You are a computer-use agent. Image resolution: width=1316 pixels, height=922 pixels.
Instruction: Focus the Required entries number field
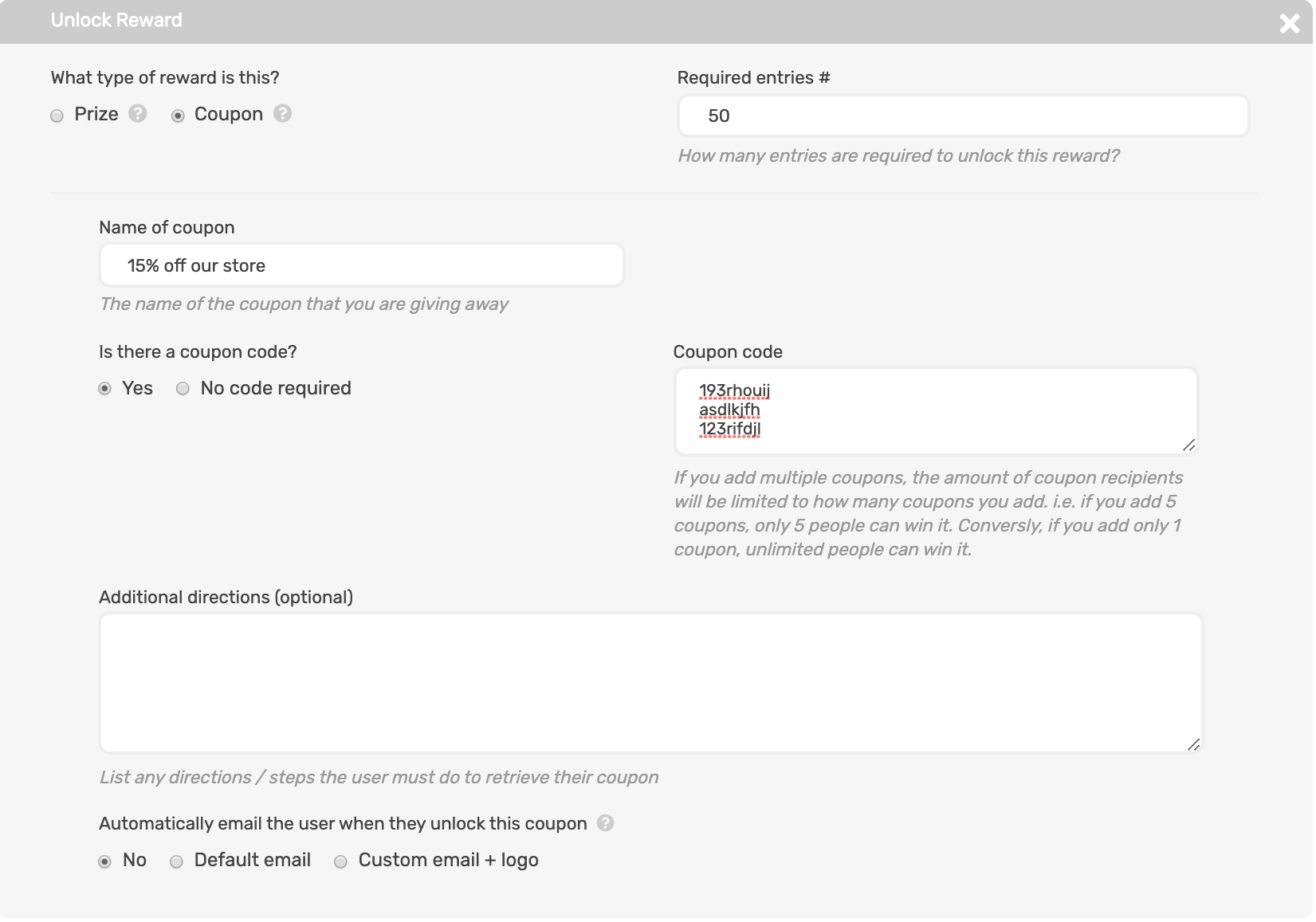963,116
